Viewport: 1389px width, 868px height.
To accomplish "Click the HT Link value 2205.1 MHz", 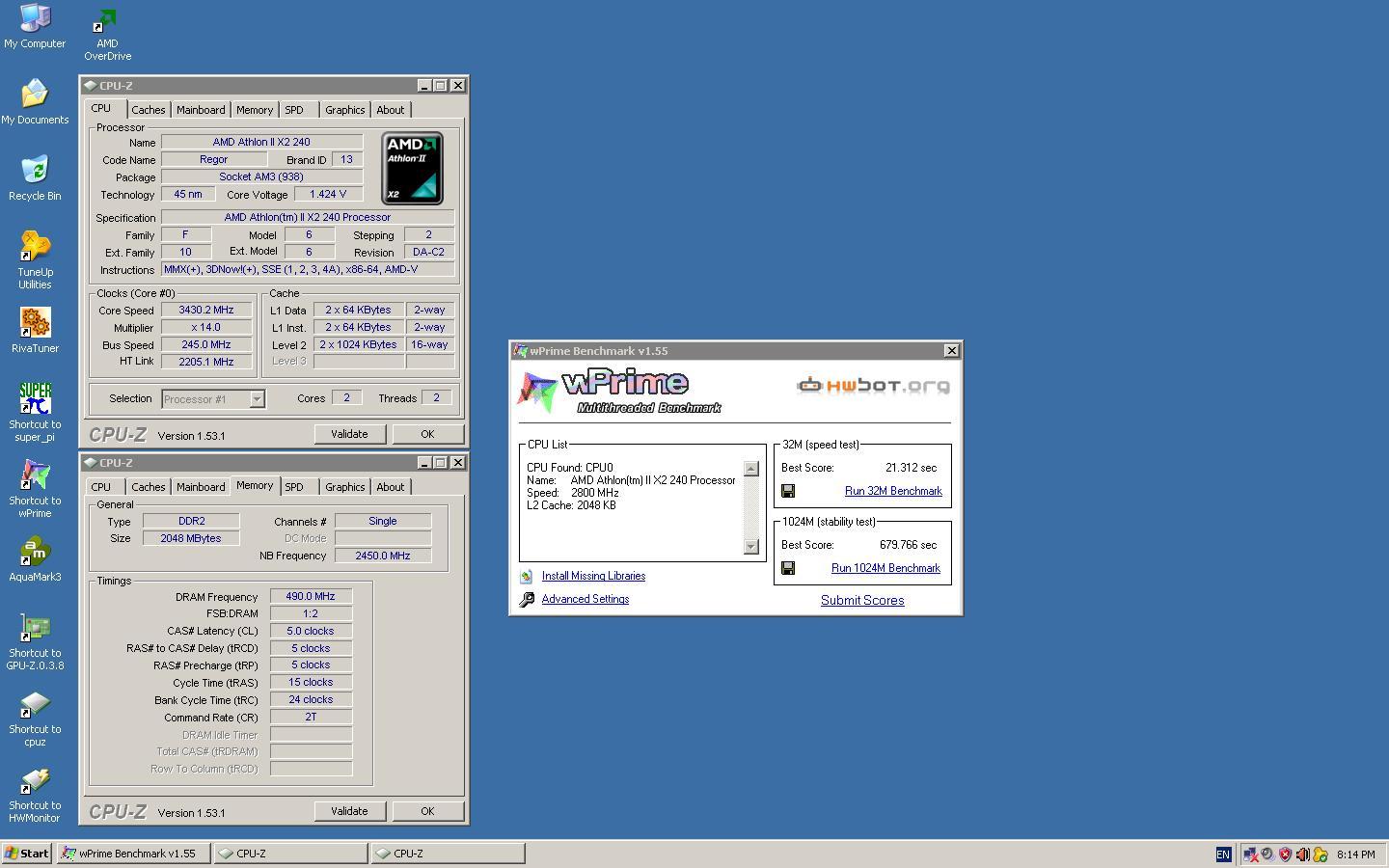I will [x=206, y=362].
